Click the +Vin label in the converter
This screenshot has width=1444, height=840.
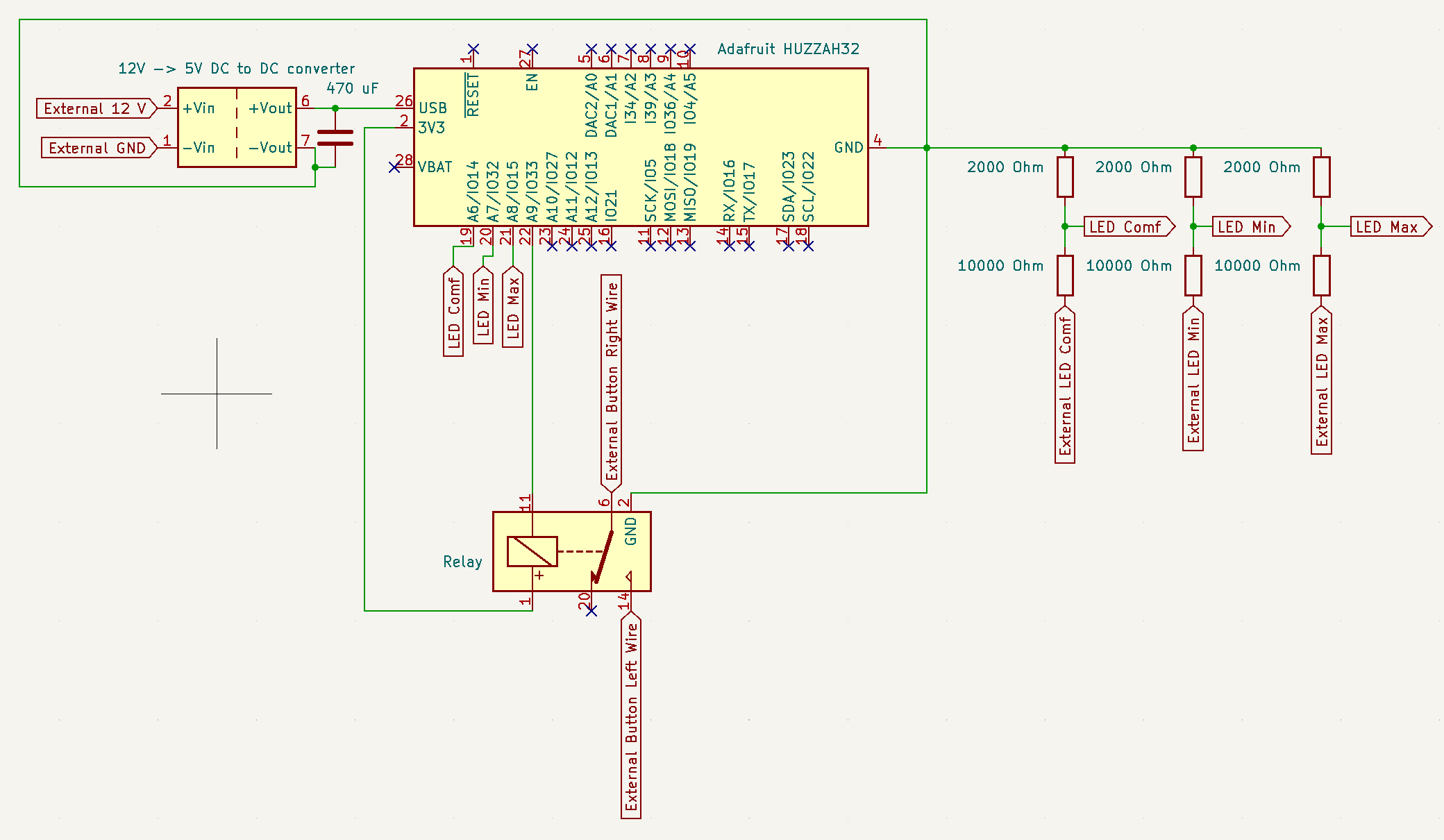click(x=199, y=108)
